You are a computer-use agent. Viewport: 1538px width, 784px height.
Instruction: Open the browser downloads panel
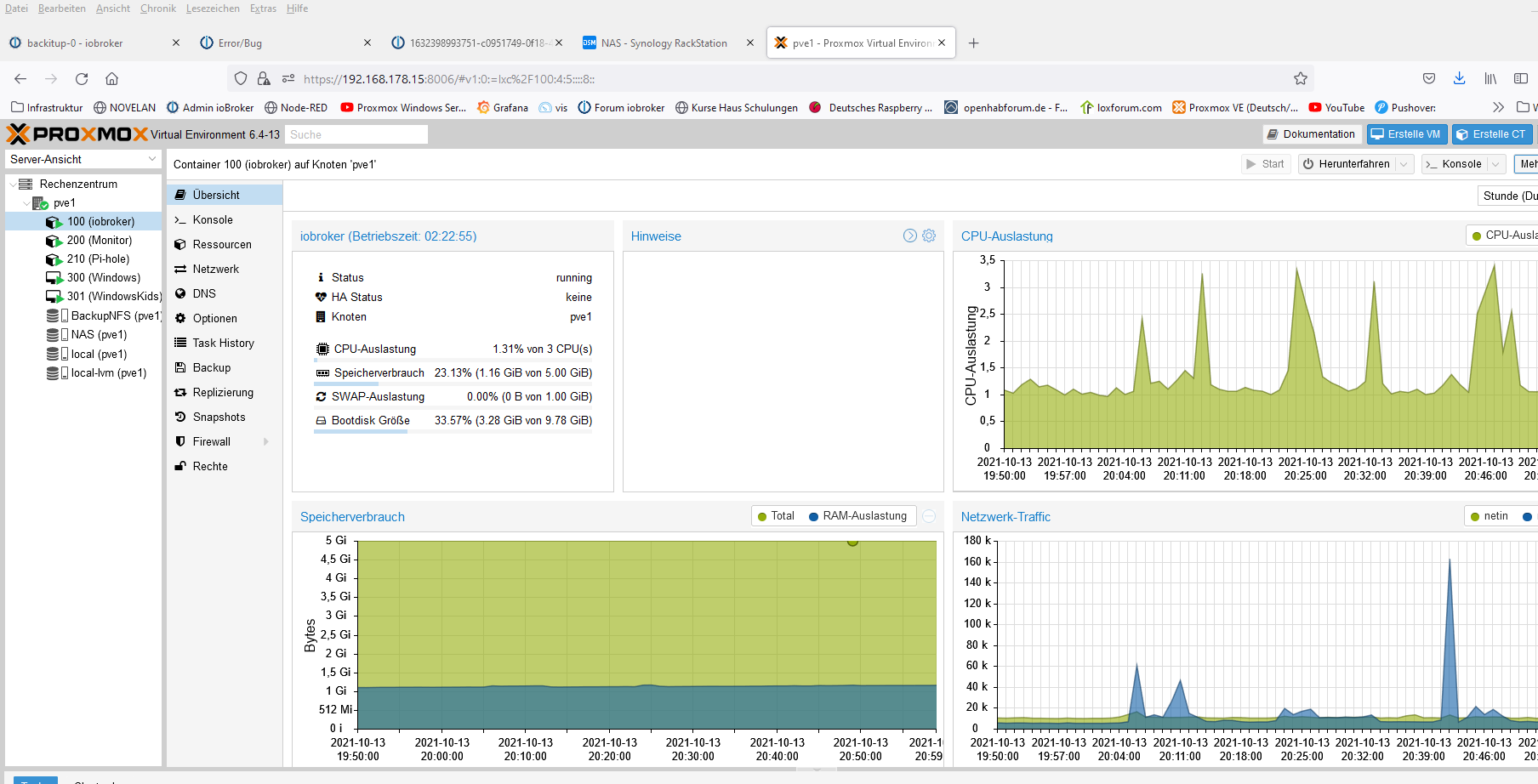click(1459, 78)
